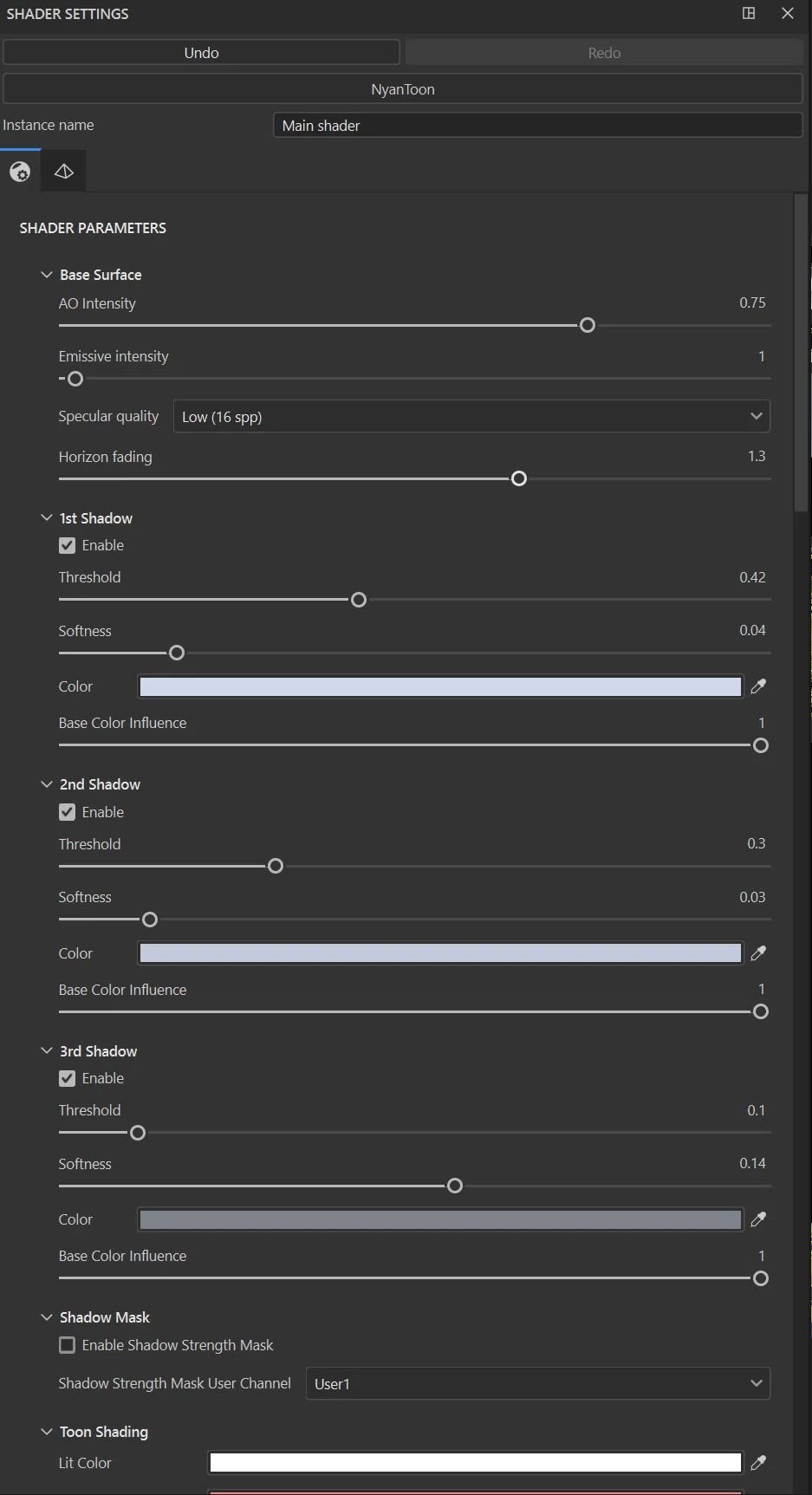Image resolution: width=812 pixels, height=1495 pixels.
Task: Open the shader parameters tab icon
Action: (x=20, y=172)
